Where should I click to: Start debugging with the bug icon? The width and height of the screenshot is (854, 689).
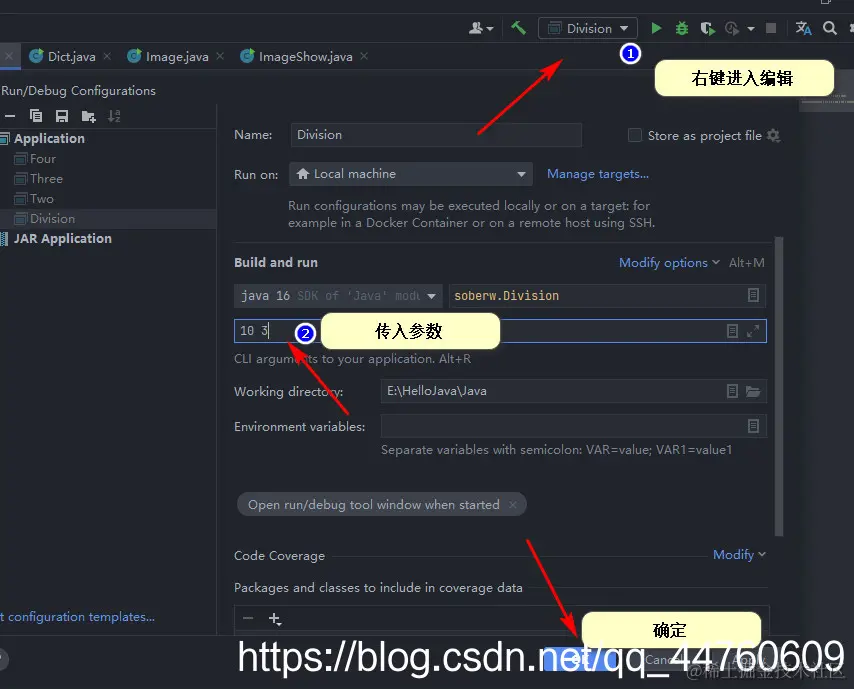pyautogui.click(x=681, y=28)
